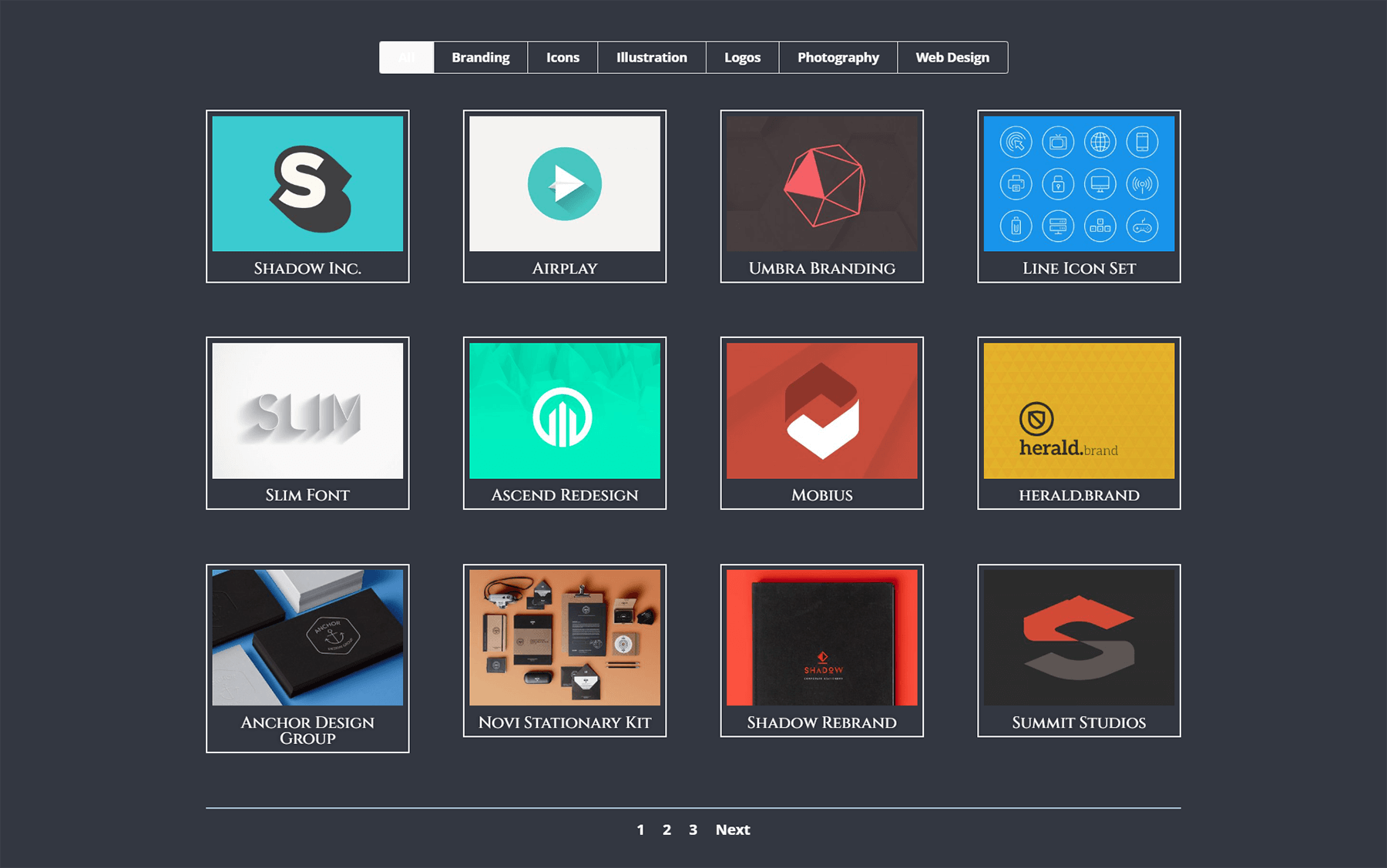Screen dimensions: 1387x868
Task: Jump to page 3 using pagination
Action: click(x=692, y=829)
